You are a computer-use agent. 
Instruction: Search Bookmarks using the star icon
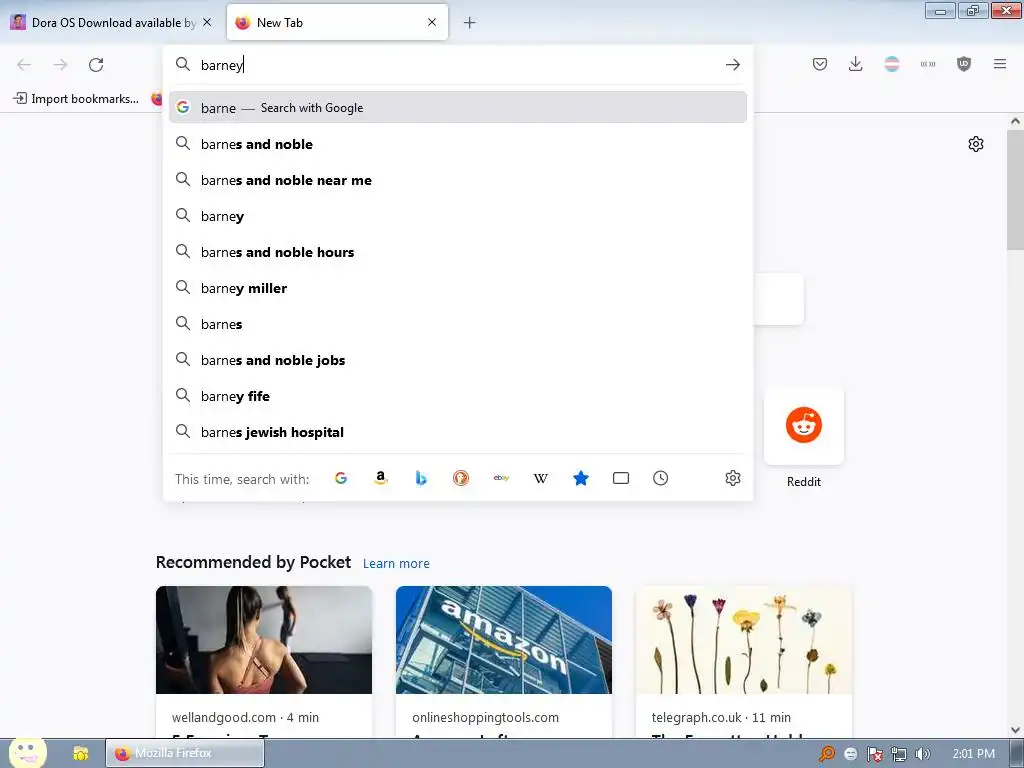coord(581,478)
